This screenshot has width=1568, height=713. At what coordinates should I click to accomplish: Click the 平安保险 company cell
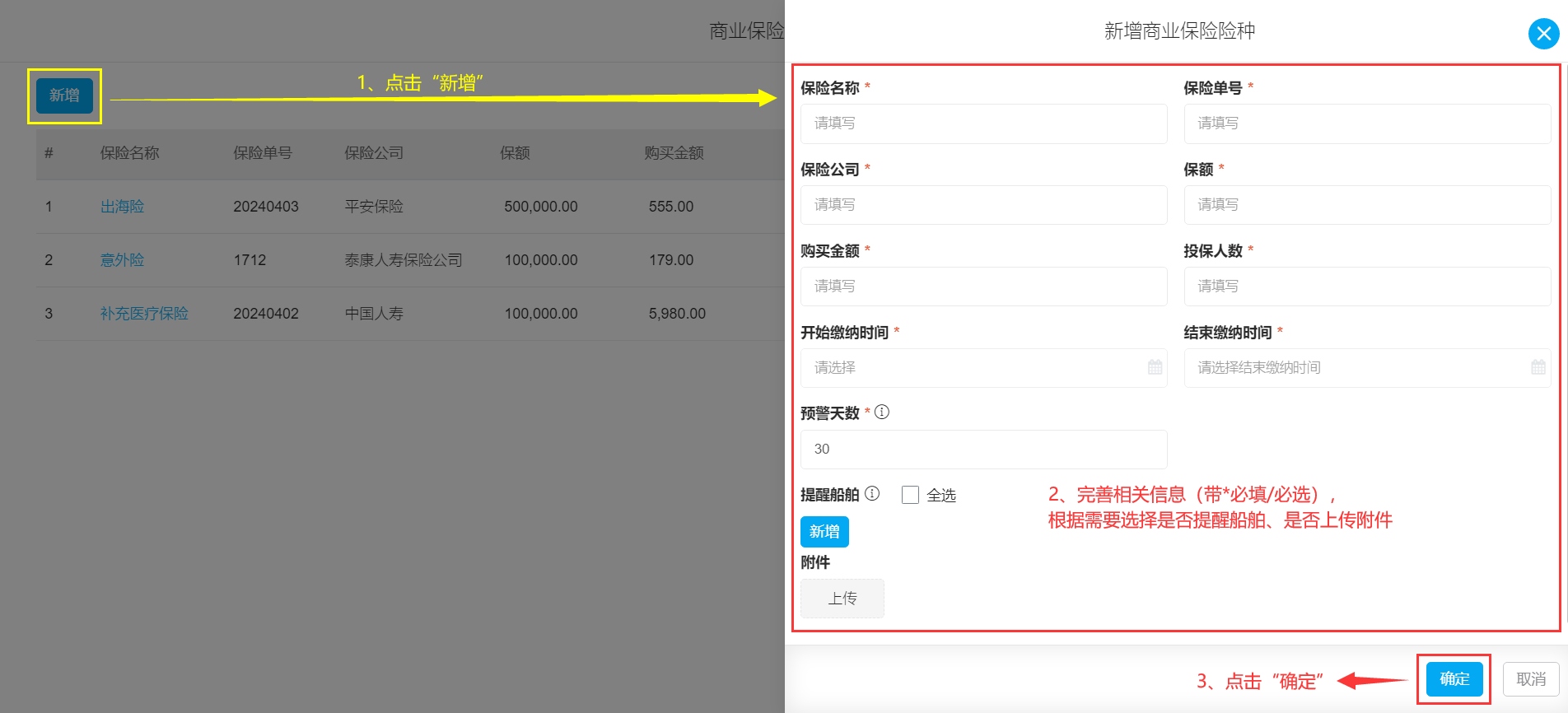click(374, 207)
